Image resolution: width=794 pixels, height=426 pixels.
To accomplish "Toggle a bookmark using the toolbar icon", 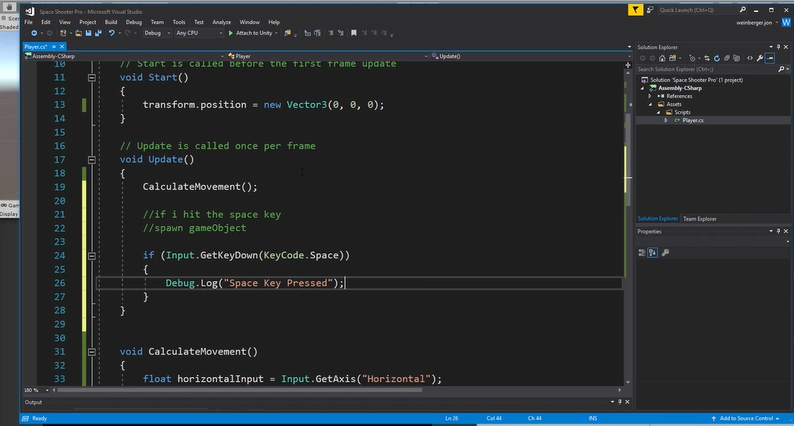I will coord(353,33).
